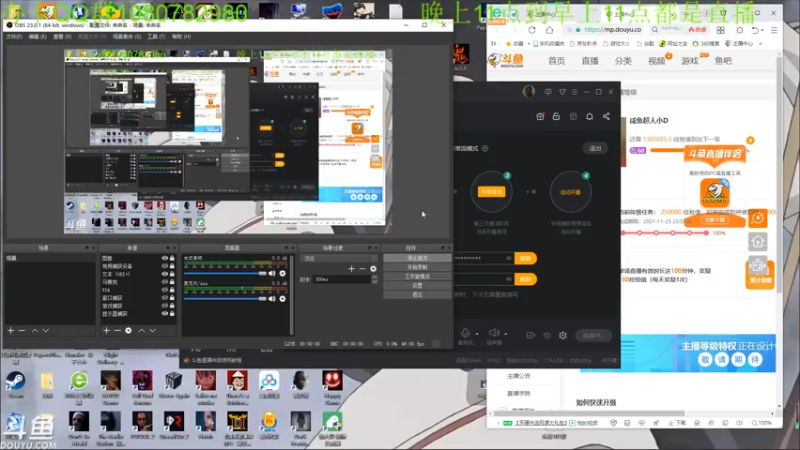Viewport: 800px width, 450px height.
Task: Move source down in sources panel
Action: 153,331
